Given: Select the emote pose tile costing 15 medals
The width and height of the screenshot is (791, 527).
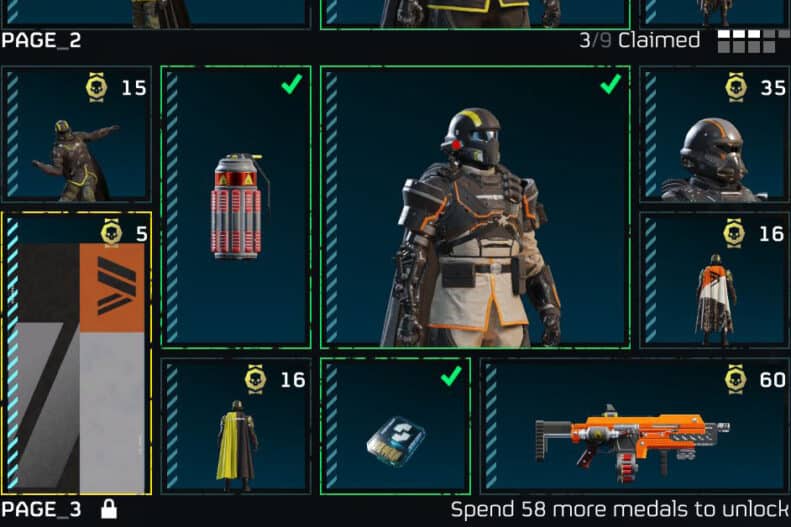Looking at the screenshot, I should (x=76, y=134).
